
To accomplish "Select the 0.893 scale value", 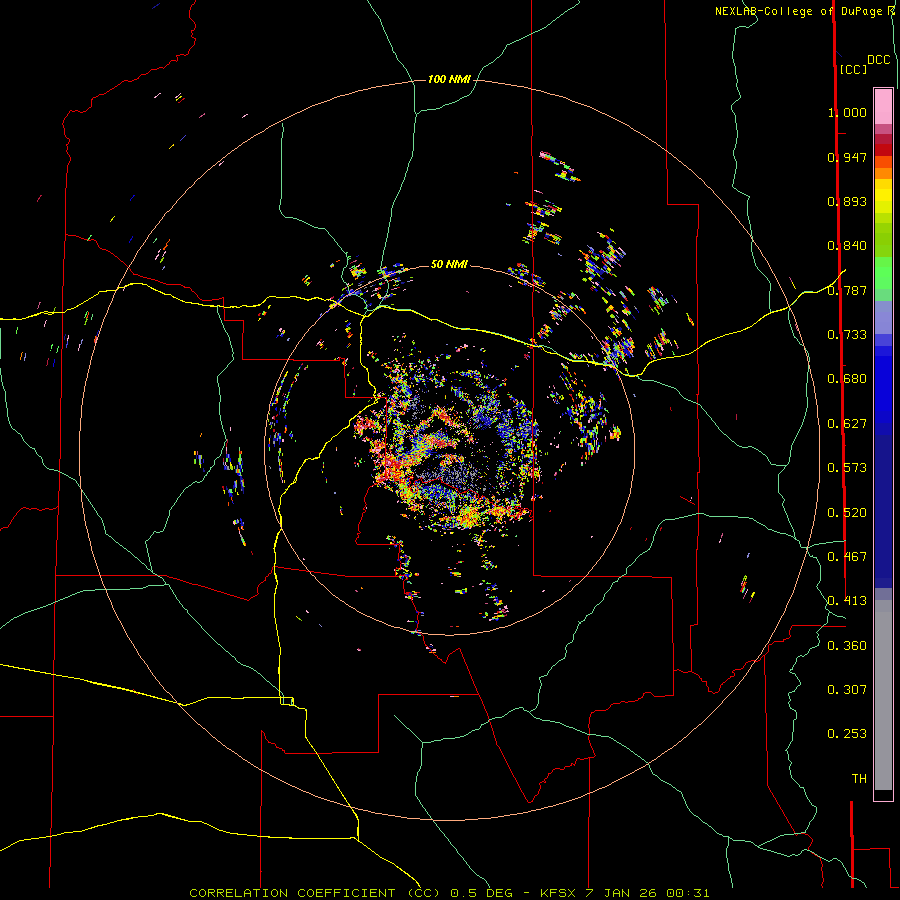I will [x=847, y=201].
